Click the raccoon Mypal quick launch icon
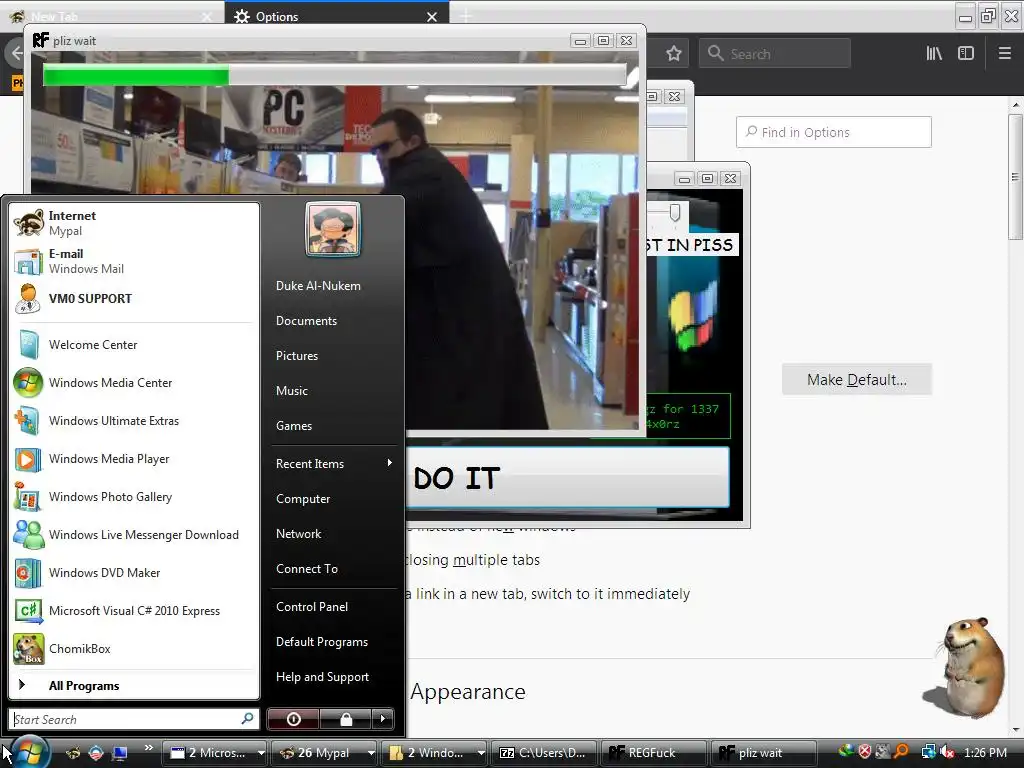Viewport: 1024px width, 768px height. 73,753
